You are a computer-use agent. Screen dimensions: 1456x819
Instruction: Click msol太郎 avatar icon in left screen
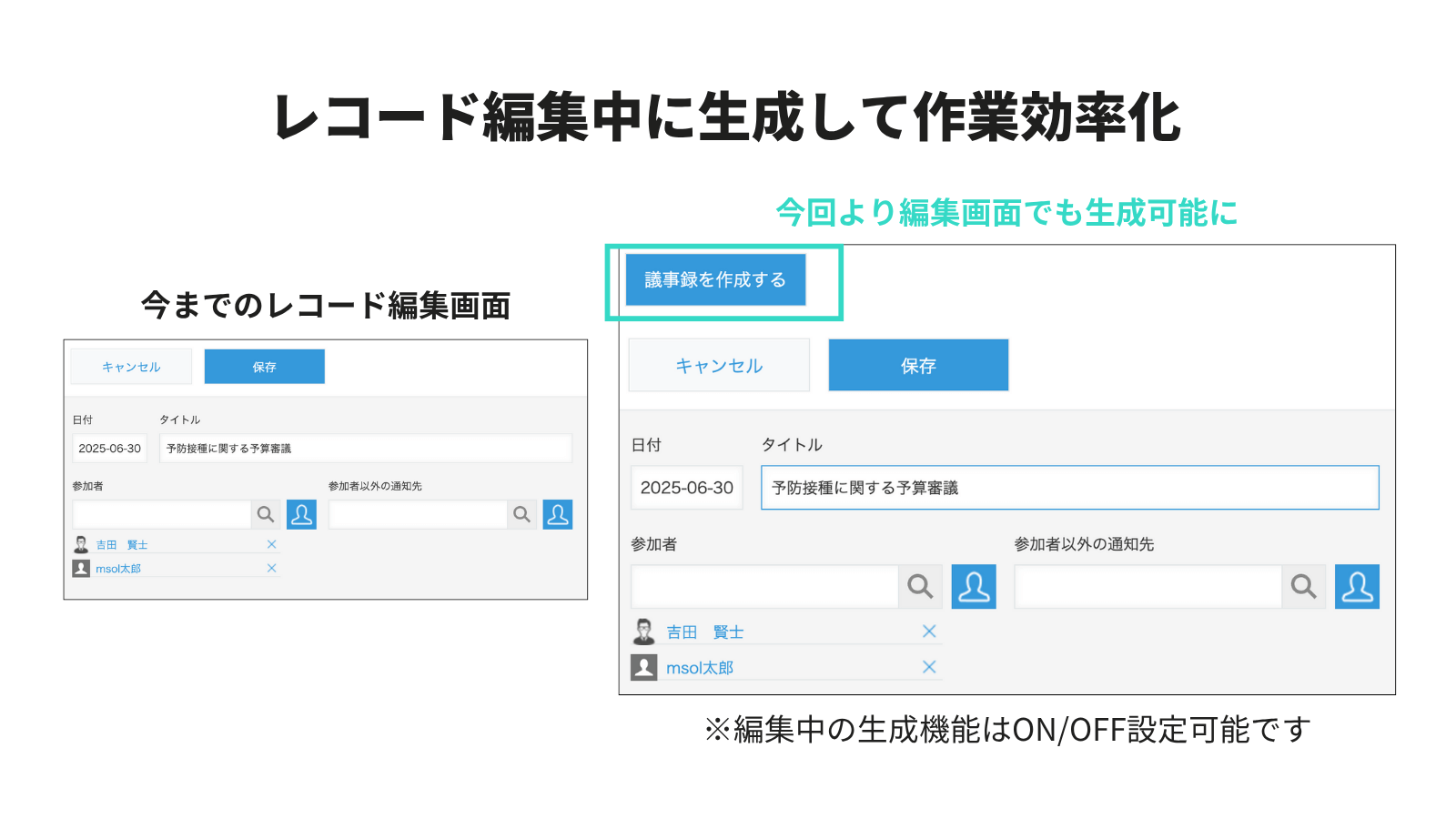pyautogui.click(x=81, y=569)
